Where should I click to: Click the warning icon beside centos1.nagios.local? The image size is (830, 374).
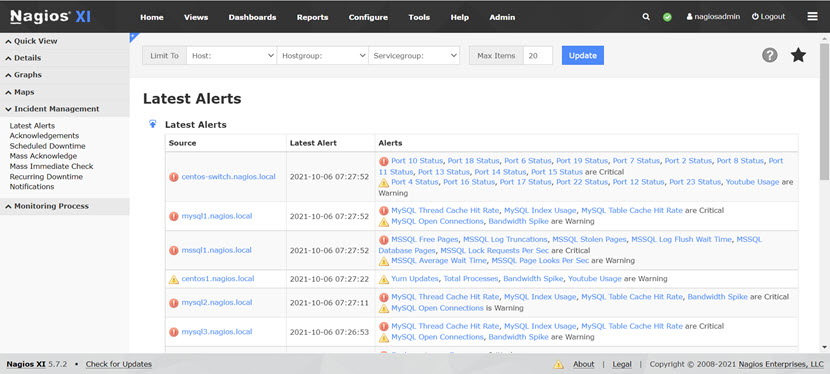tap(174, 279)
